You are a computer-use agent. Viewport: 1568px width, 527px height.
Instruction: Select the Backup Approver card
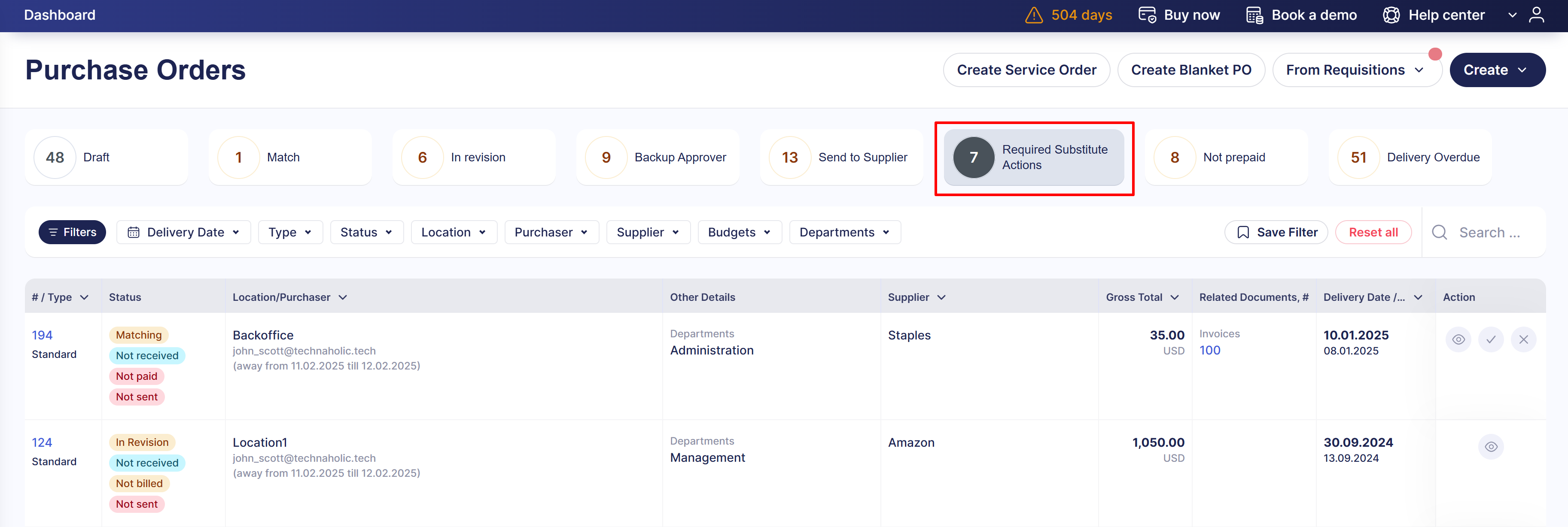(x=658, y=157)
